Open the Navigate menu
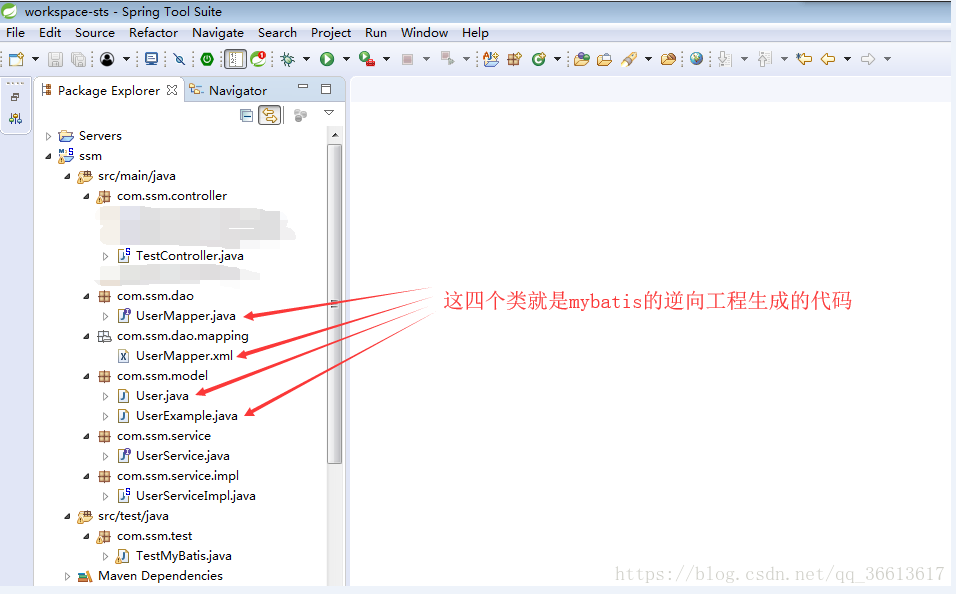 218,33
